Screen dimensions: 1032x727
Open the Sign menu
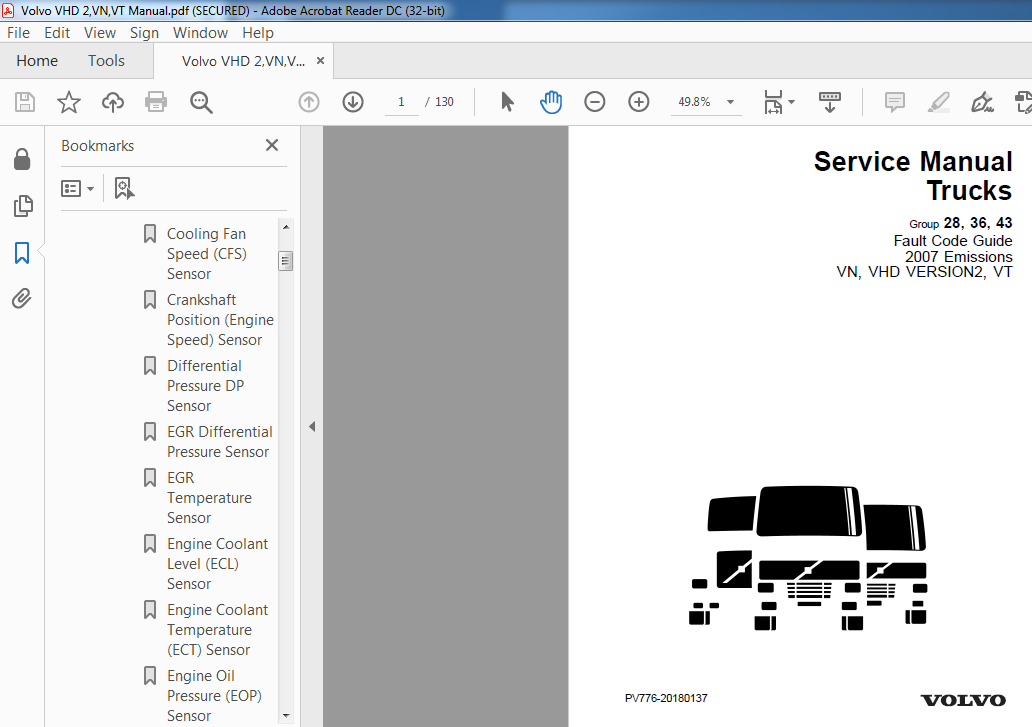coord(144,32)
